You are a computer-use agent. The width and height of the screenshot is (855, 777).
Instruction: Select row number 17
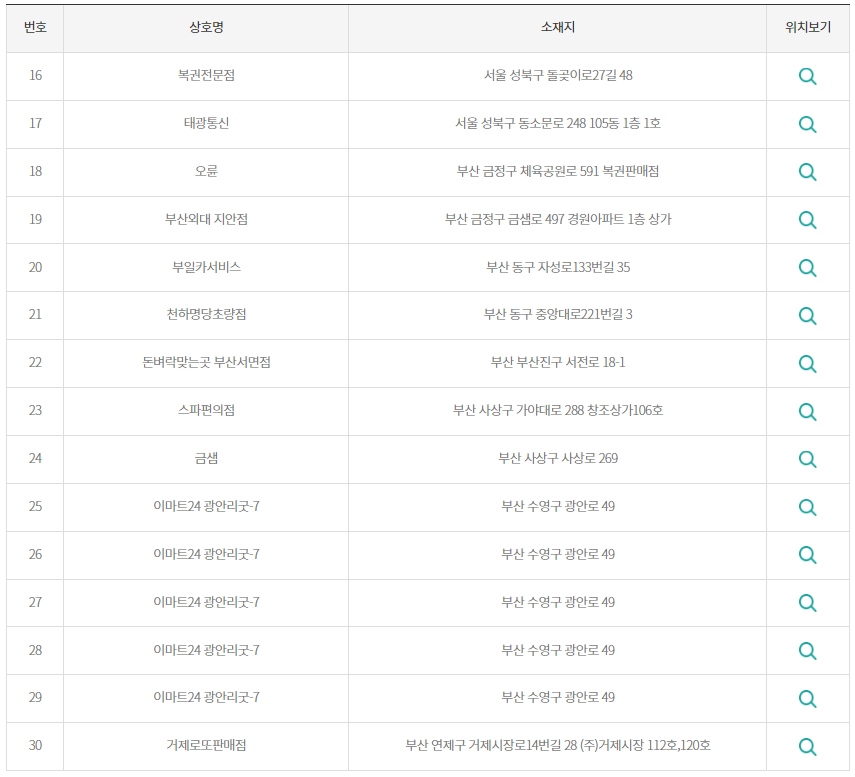tap(35, 123)
